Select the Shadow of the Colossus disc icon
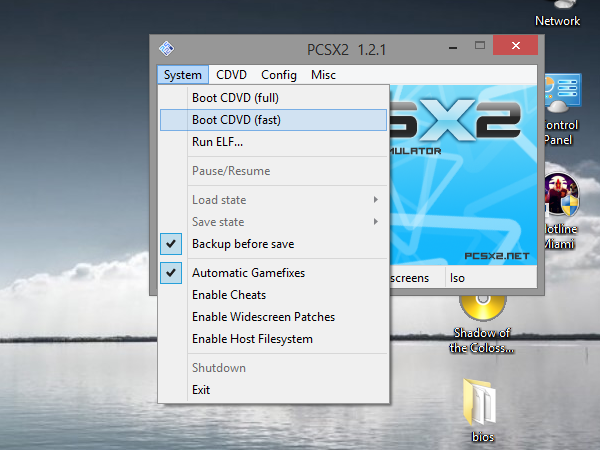Image resolution: width=600 pixels, height=450 pixels. point(482,324)
